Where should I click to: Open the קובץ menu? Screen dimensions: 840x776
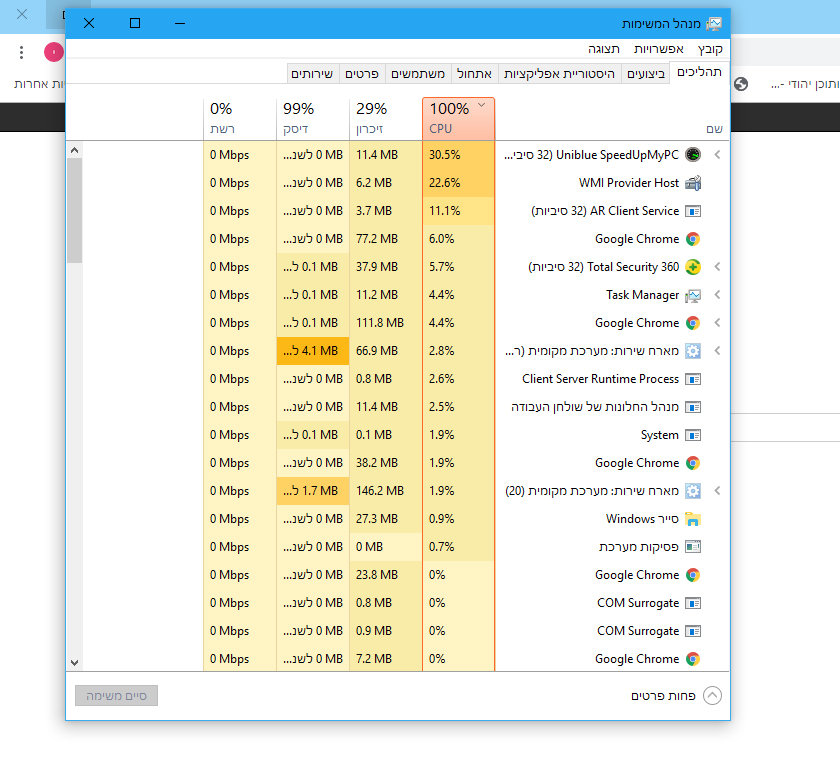tap(710, 49)
